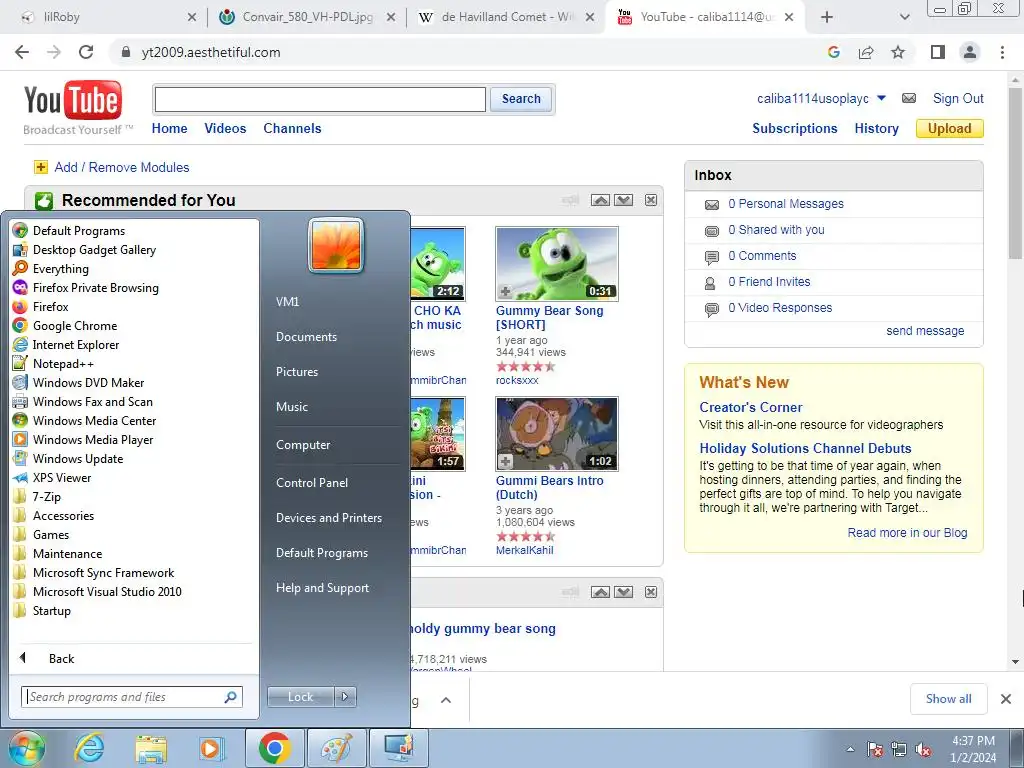1024x768 pixels.
Task: Toggle the Chrome side panel
Action: tap(938, 52)
